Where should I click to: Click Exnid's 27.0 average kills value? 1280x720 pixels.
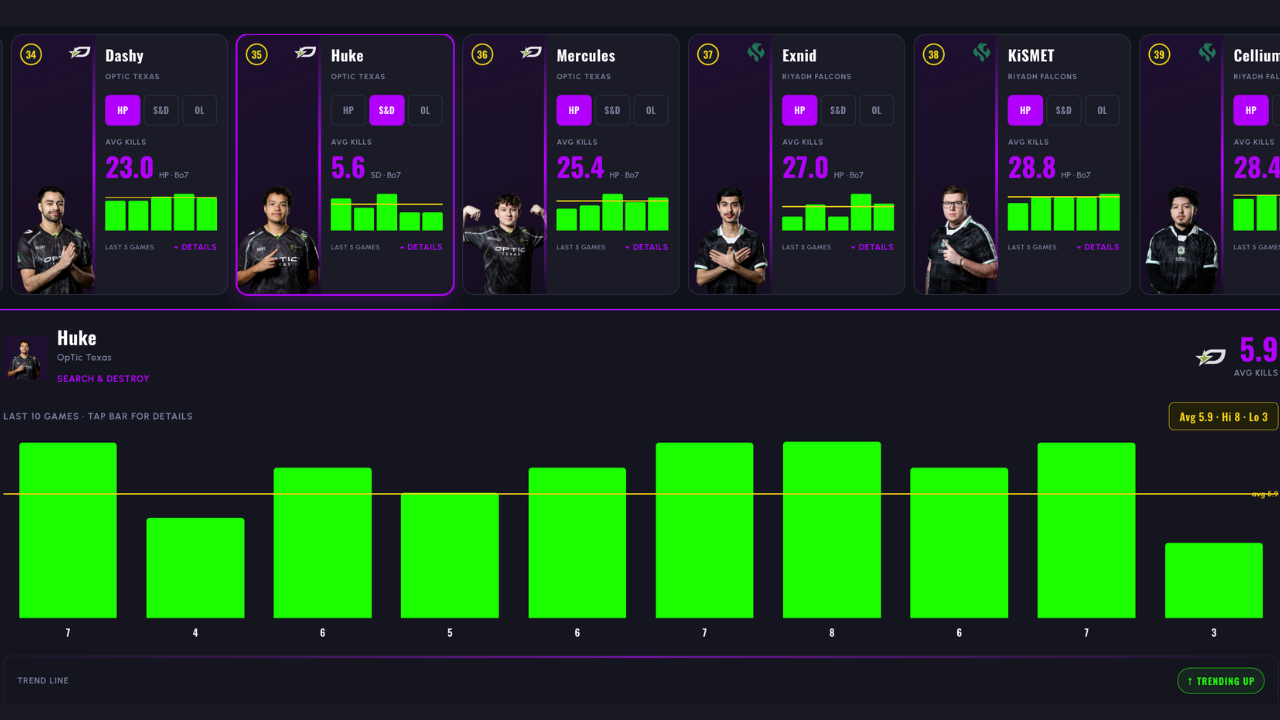coord(806,167)
